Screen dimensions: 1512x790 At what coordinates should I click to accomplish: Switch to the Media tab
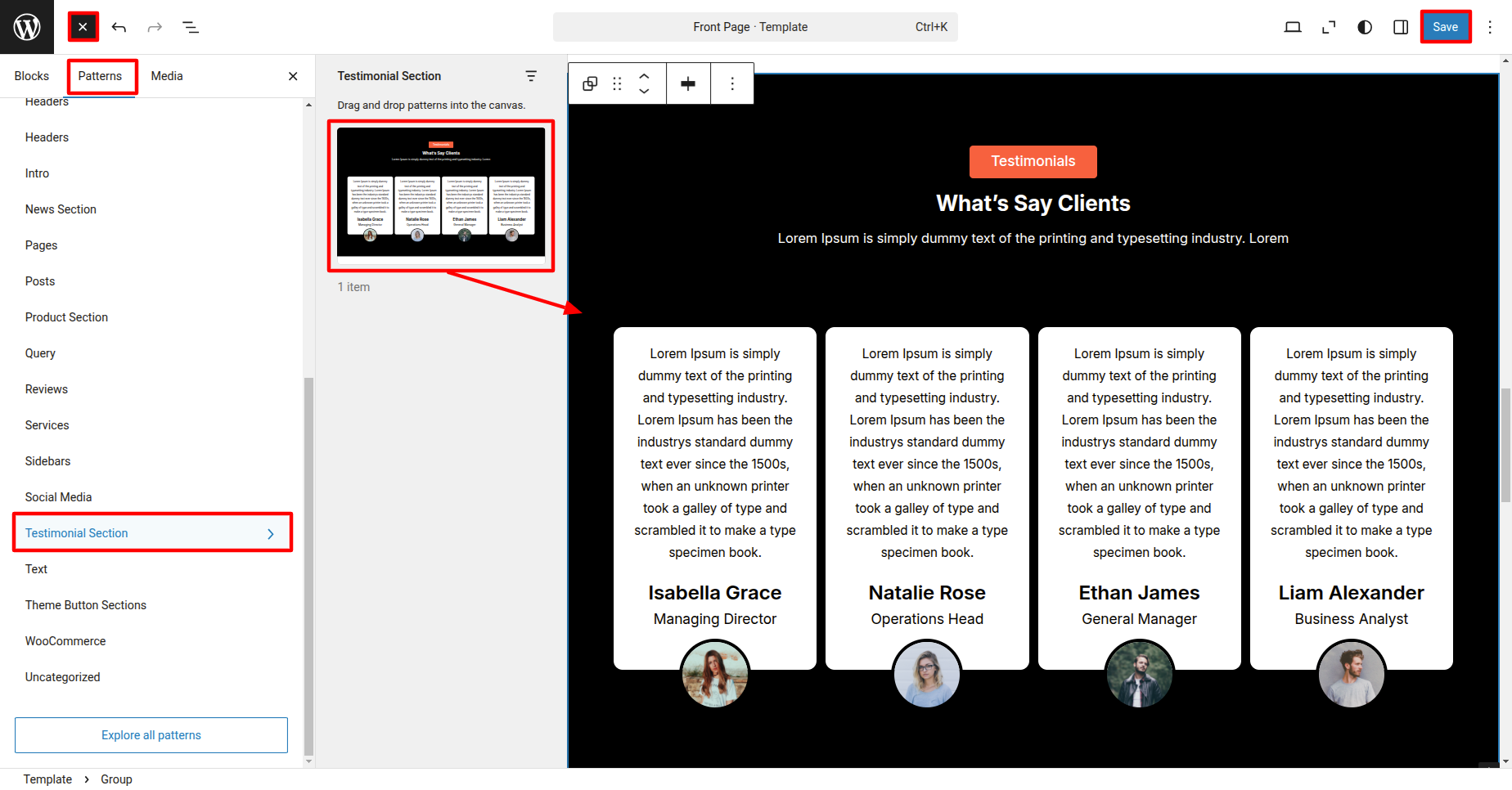click(167, 76)
